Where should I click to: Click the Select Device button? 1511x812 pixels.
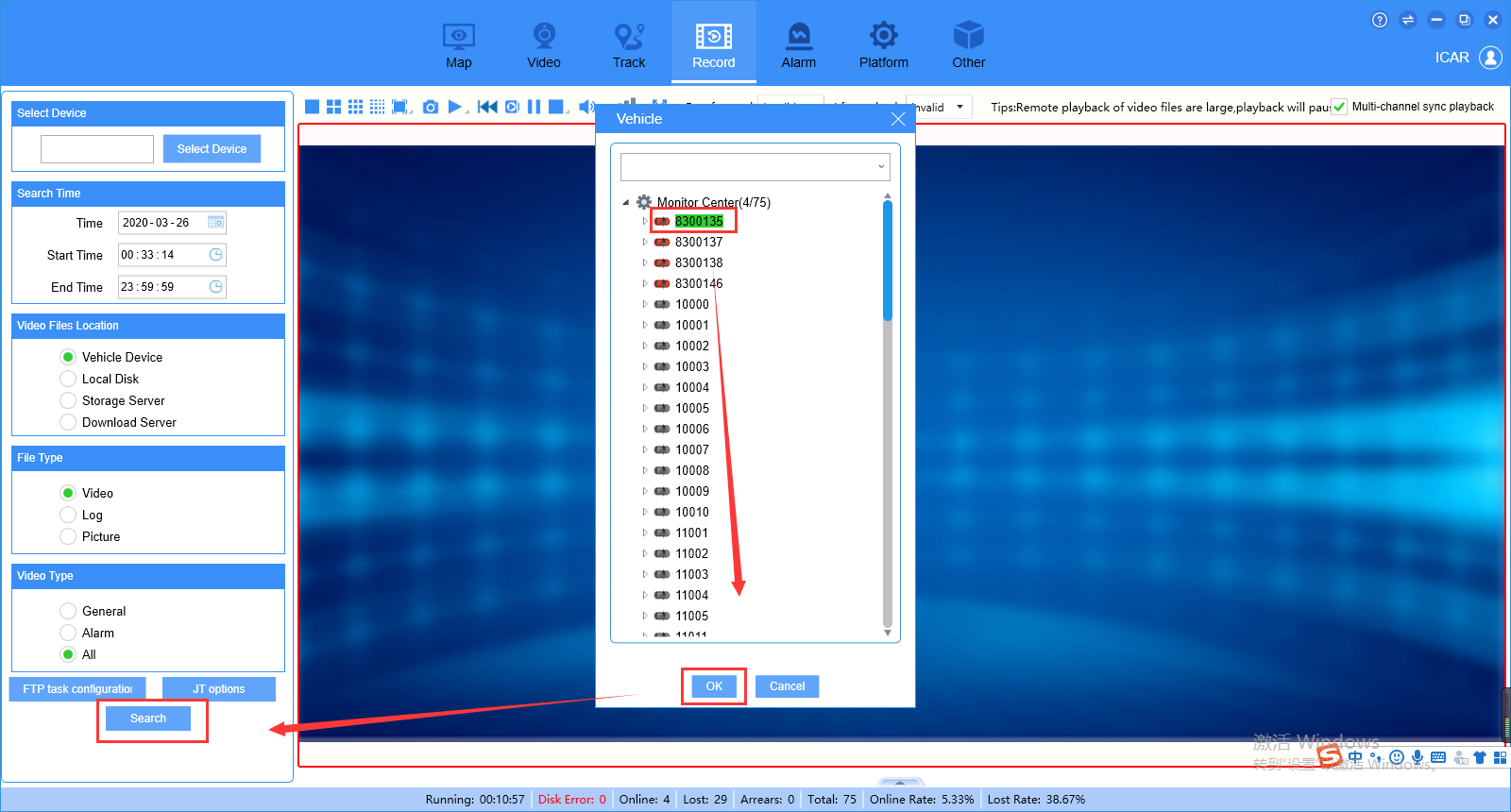(x=212, y=148)
